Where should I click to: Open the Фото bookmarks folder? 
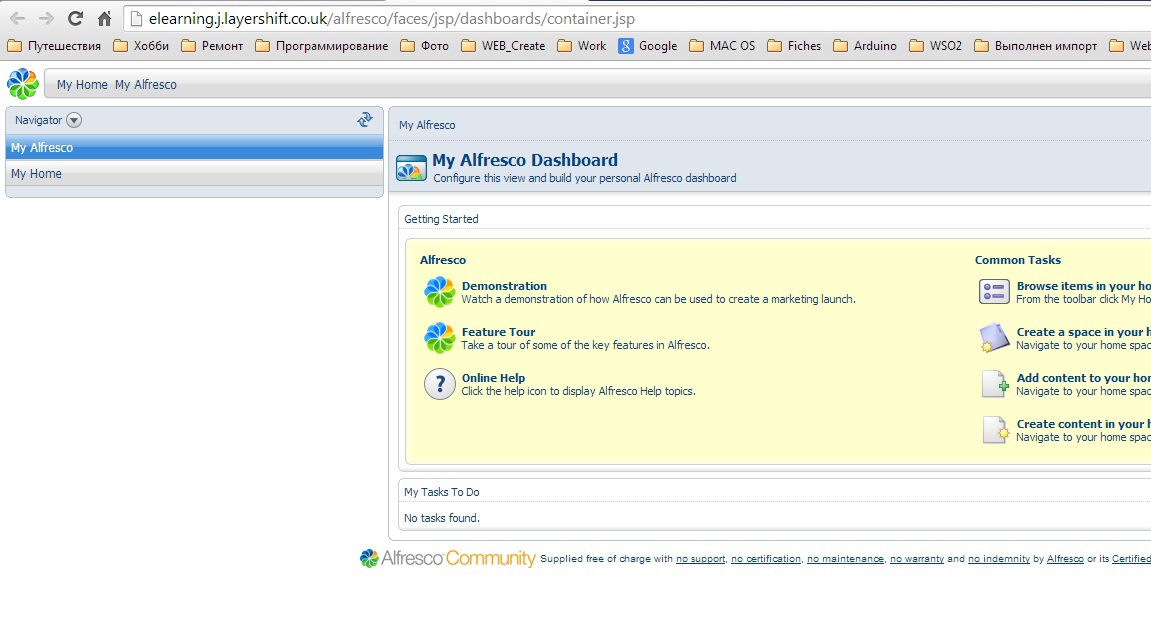coord(425,45)
